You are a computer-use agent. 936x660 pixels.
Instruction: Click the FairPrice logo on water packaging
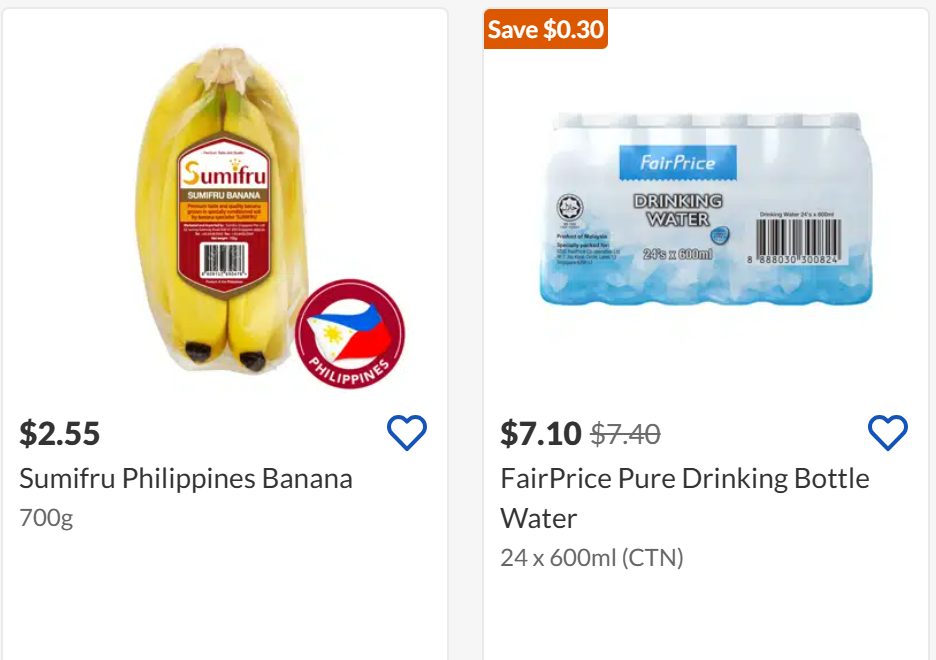677,162
